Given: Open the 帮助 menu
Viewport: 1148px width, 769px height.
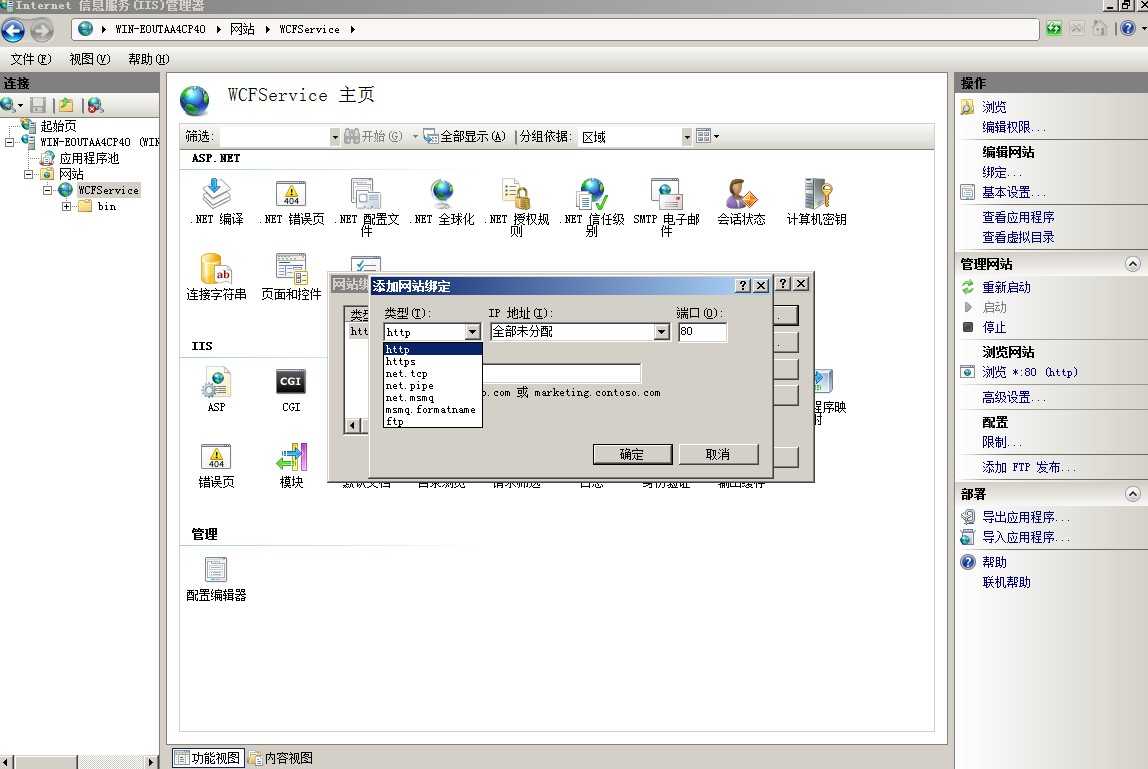Looking at the screenshot, I should [x=149, y=59].
